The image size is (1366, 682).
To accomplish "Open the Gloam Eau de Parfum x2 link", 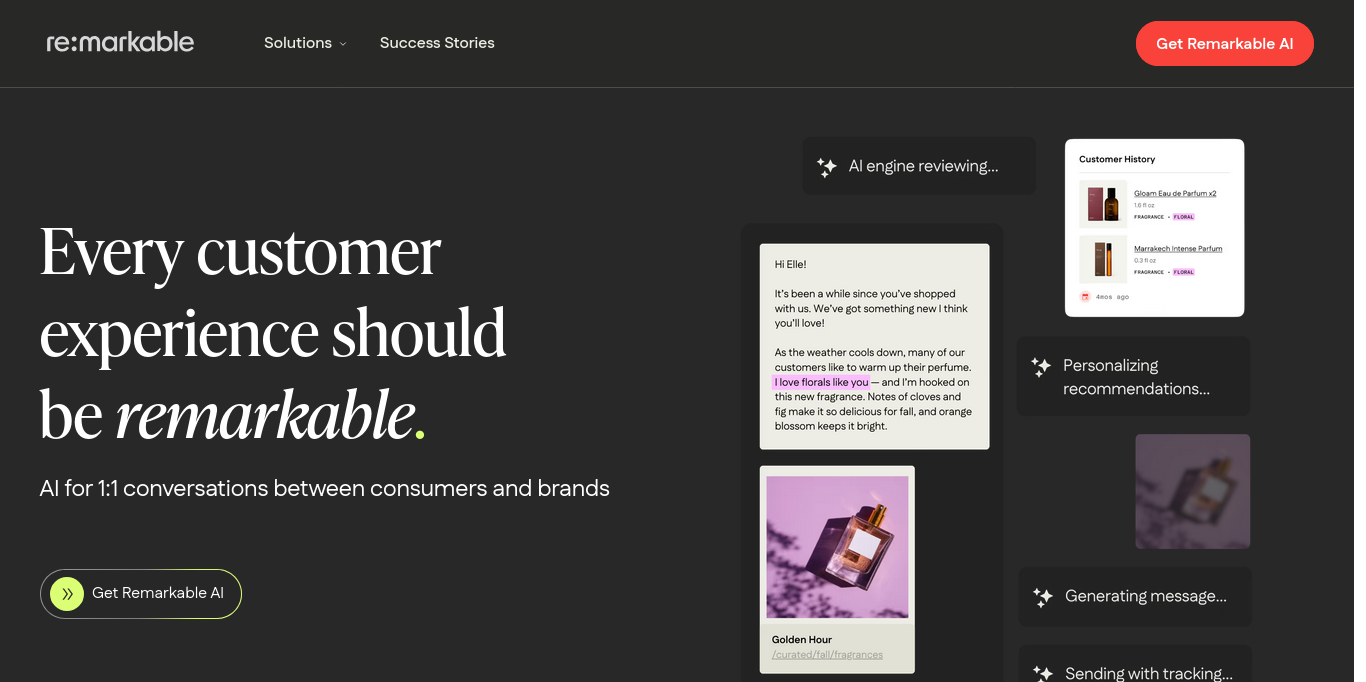I will pos(1175,193).
